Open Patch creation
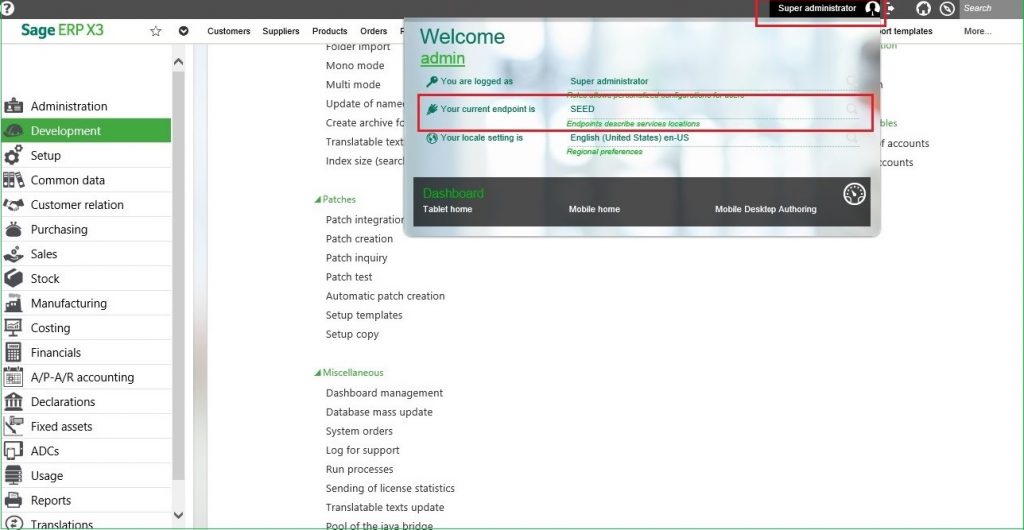Screen dimensions: 1024x530 tap(359, 239)
